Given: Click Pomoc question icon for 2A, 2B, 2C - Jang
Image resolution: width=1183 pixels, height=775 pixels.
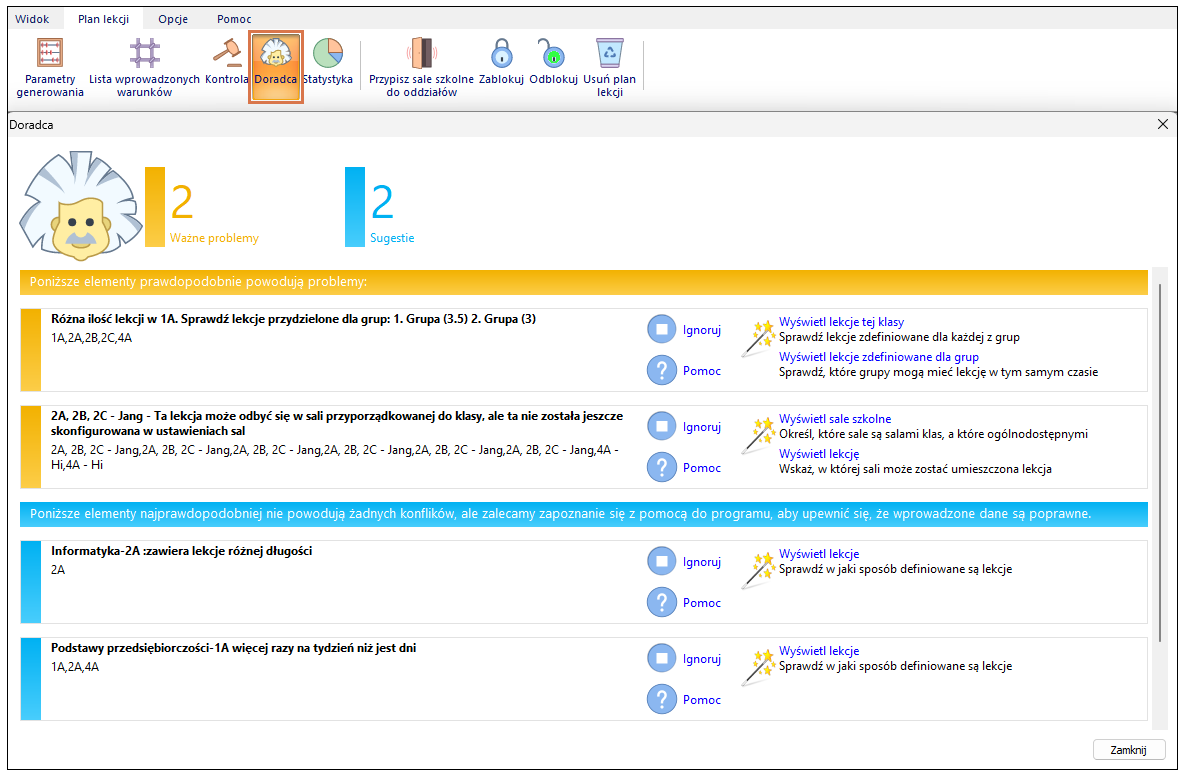Looking at the screenshot, I should point(662,467).
